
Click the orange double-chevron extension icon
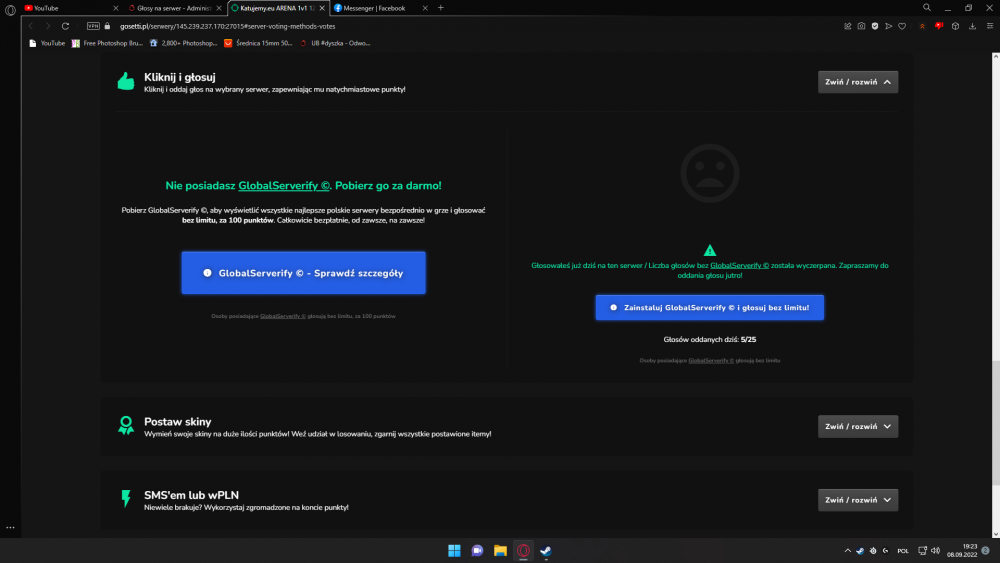coord(922,26)
